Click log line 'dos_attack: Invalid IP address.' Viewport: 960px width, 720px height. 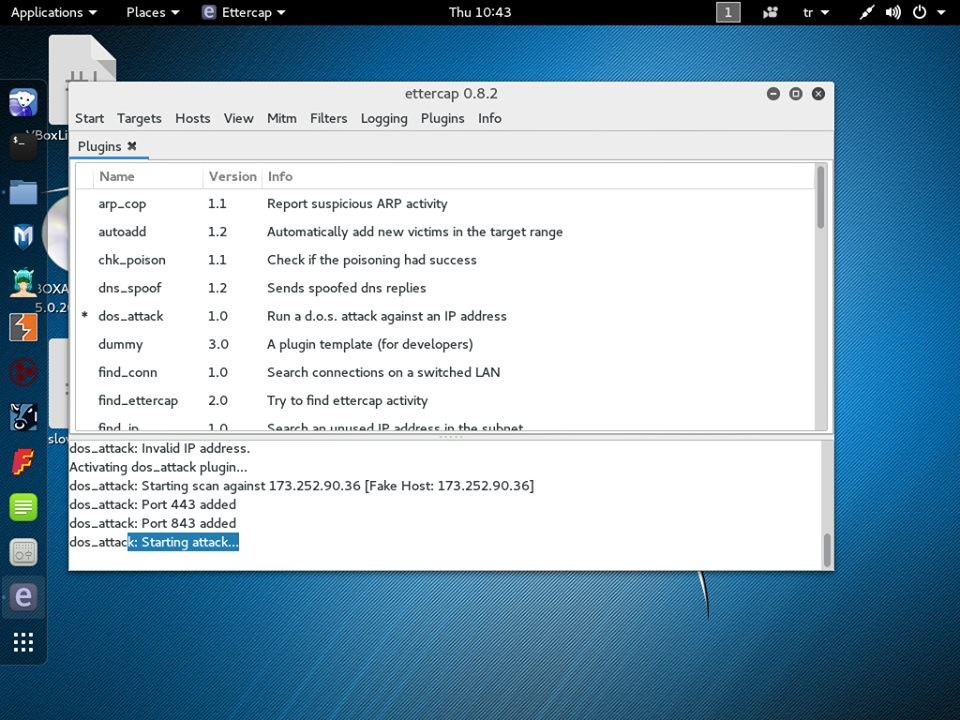160,448
